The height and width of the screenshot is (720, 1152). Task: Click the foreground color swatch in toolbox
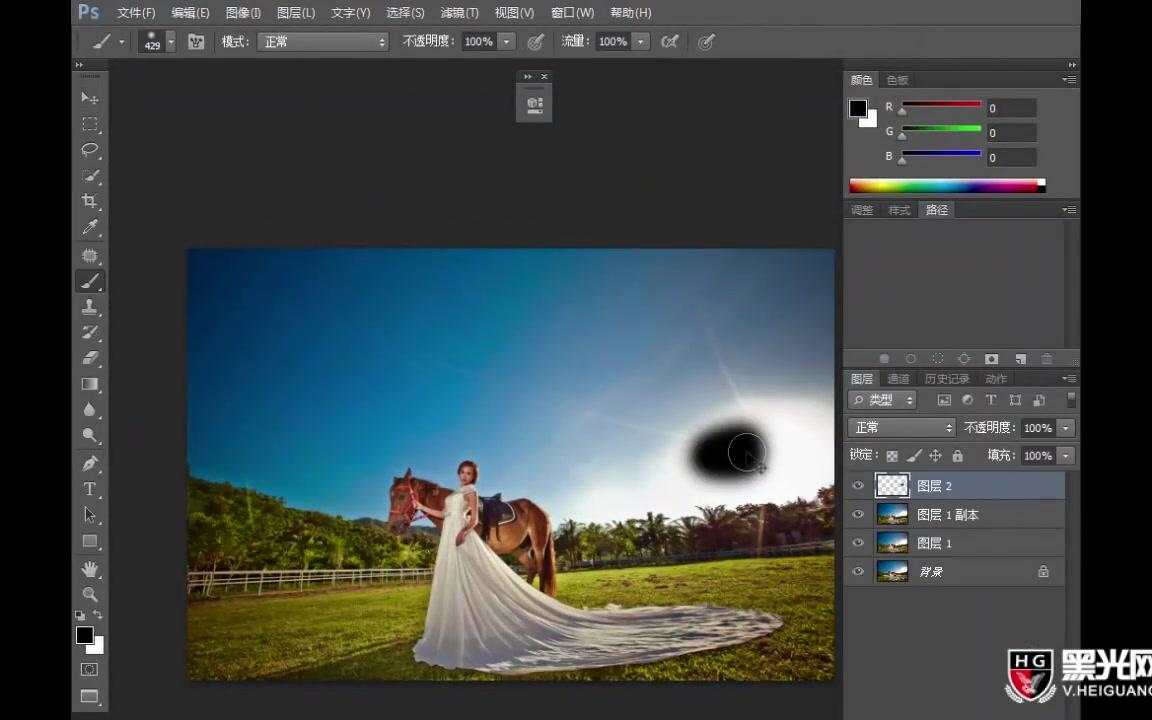pos(84,636)
